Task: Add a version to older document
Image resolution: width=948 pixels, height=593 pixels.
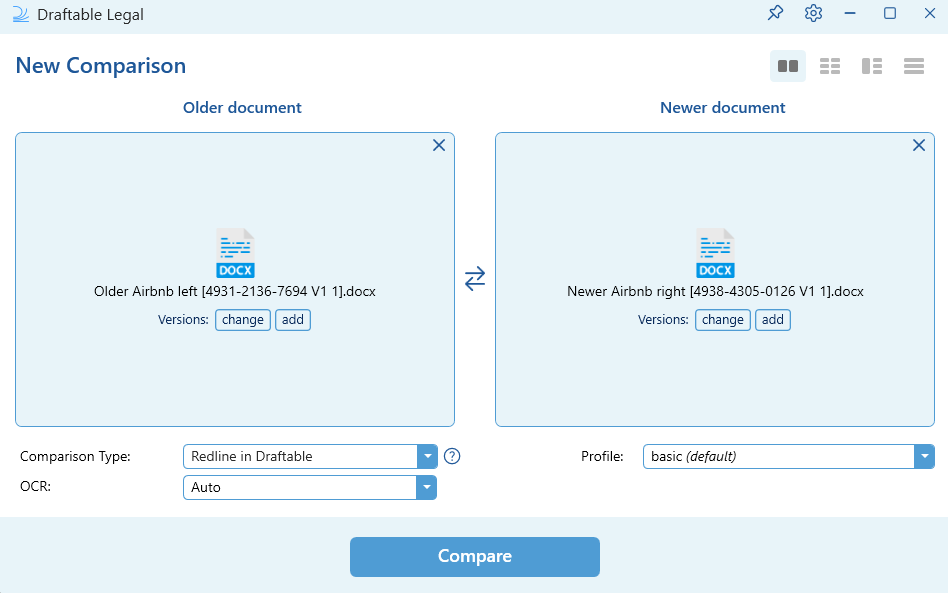Action: tap(293, 320)
